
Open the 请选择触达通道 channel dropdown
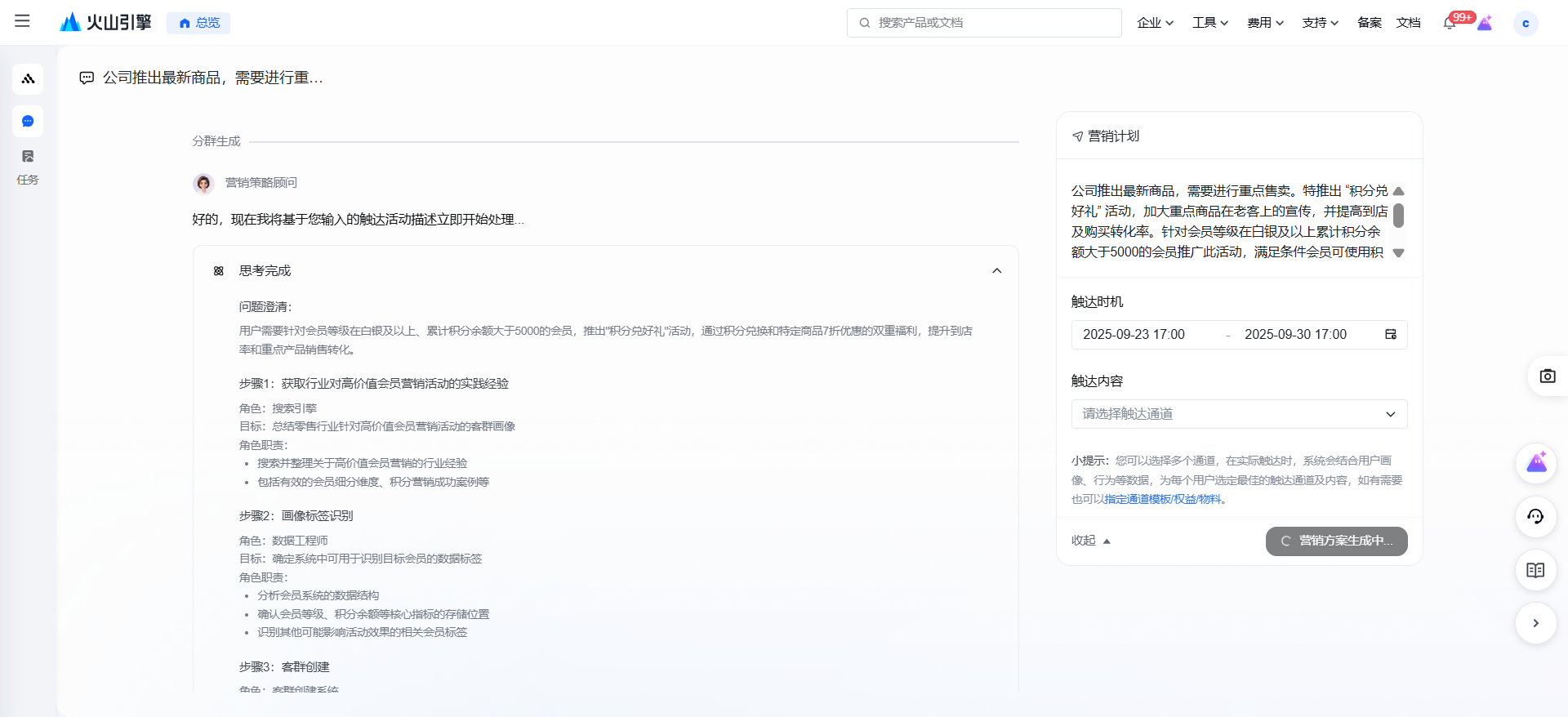coord(1239,414)
